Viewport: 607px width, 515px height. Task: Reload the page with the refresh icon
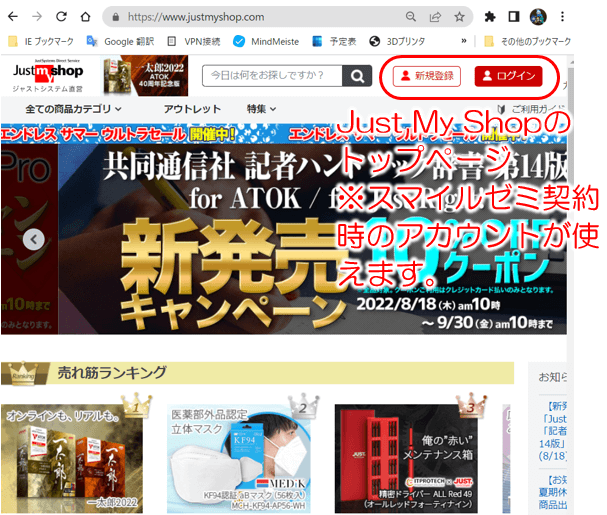click(61, 17)
